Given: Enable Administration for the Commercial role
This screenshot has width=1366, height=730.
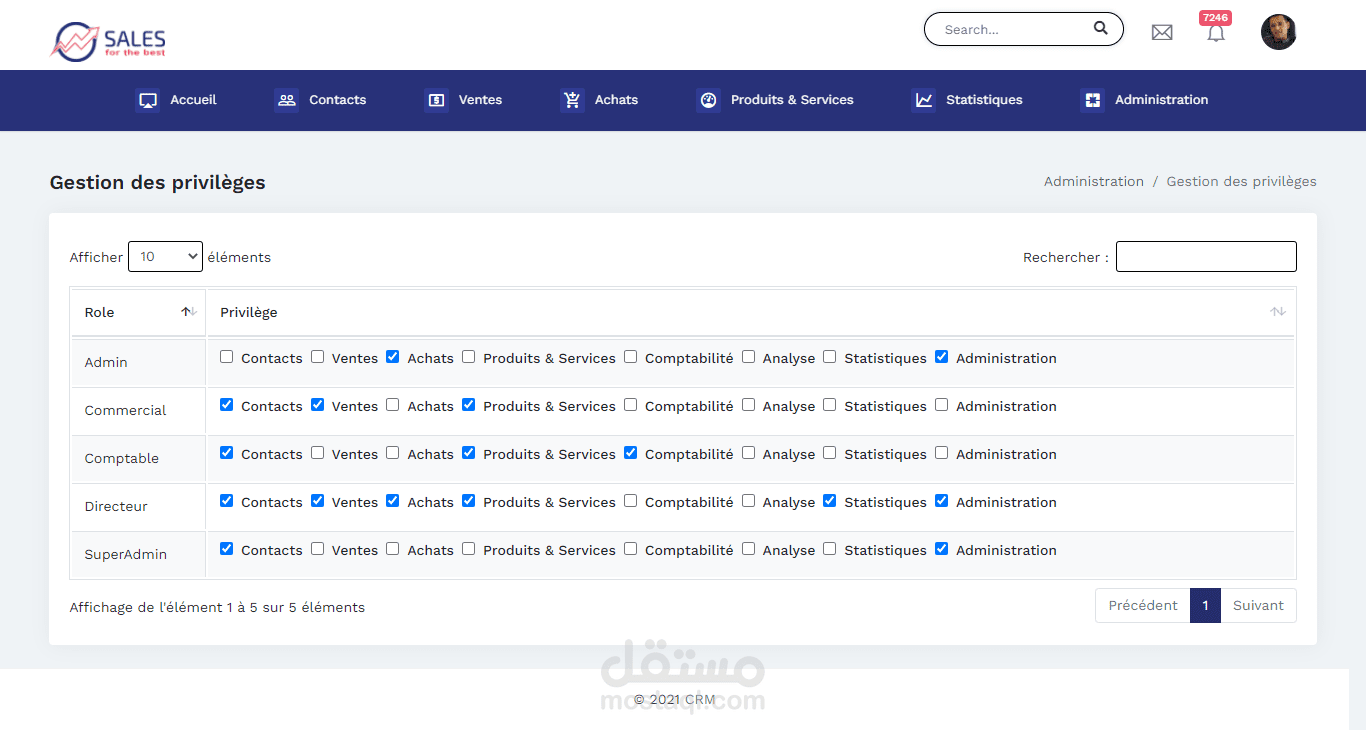Looking at the screenshot, I should pyautogui.click(x=941, y=405).
